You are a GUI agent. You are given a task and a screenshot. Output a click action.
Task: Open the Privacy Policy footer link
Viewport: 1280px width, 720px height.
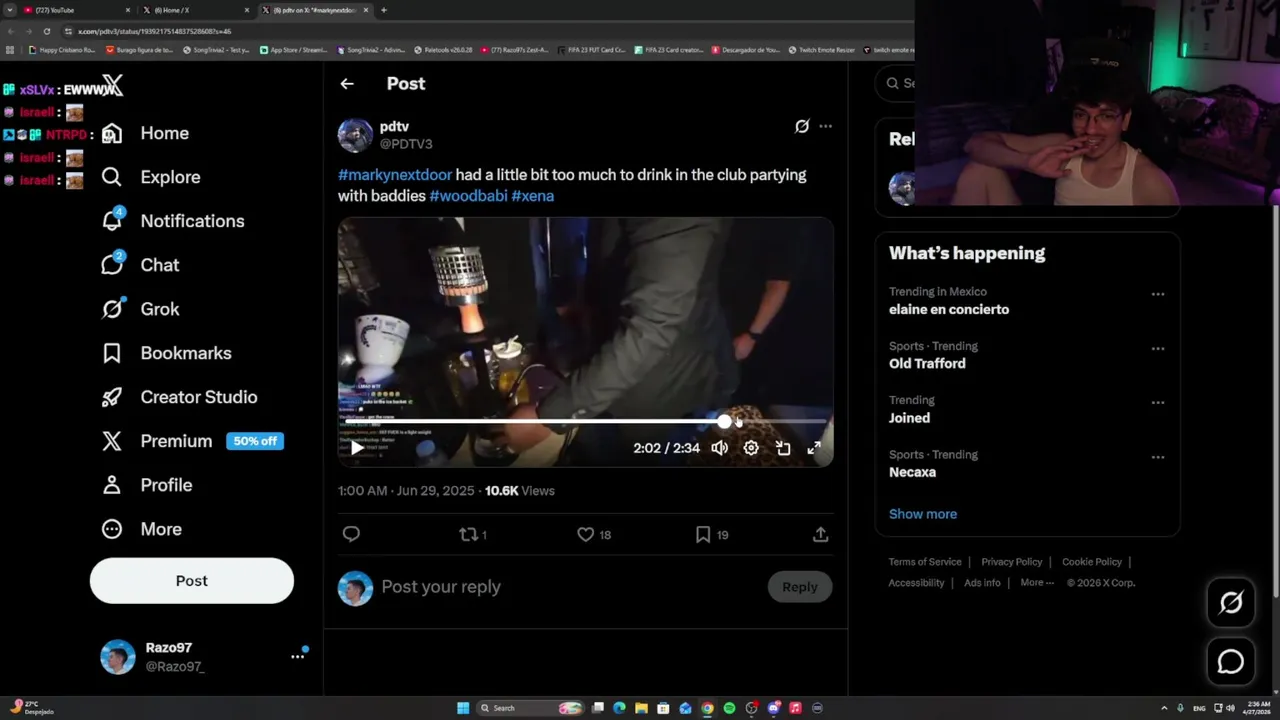point(1011,562)
